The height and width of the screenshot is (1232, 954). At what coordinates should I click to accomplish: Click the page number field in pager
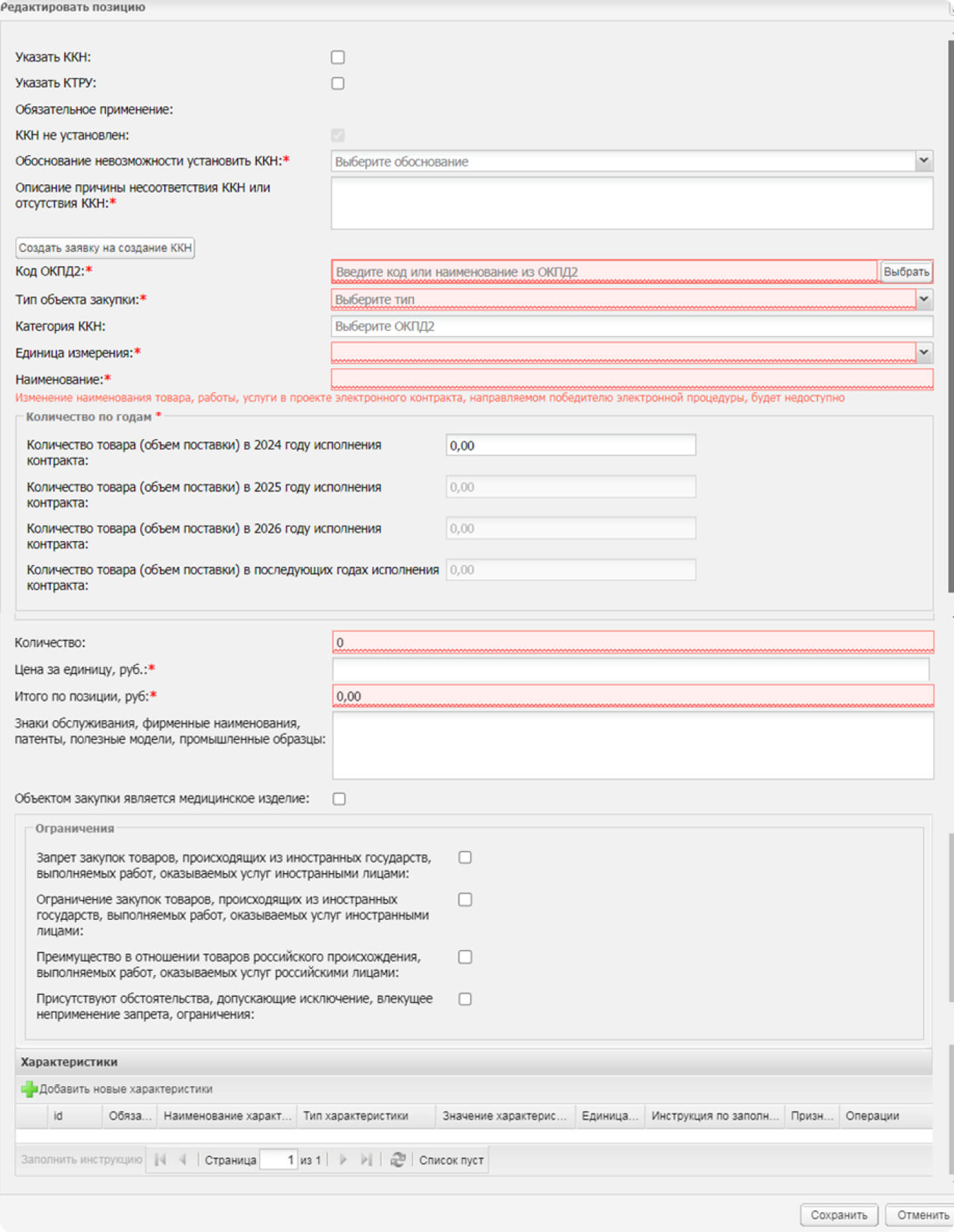click(x=278, y=1160)
